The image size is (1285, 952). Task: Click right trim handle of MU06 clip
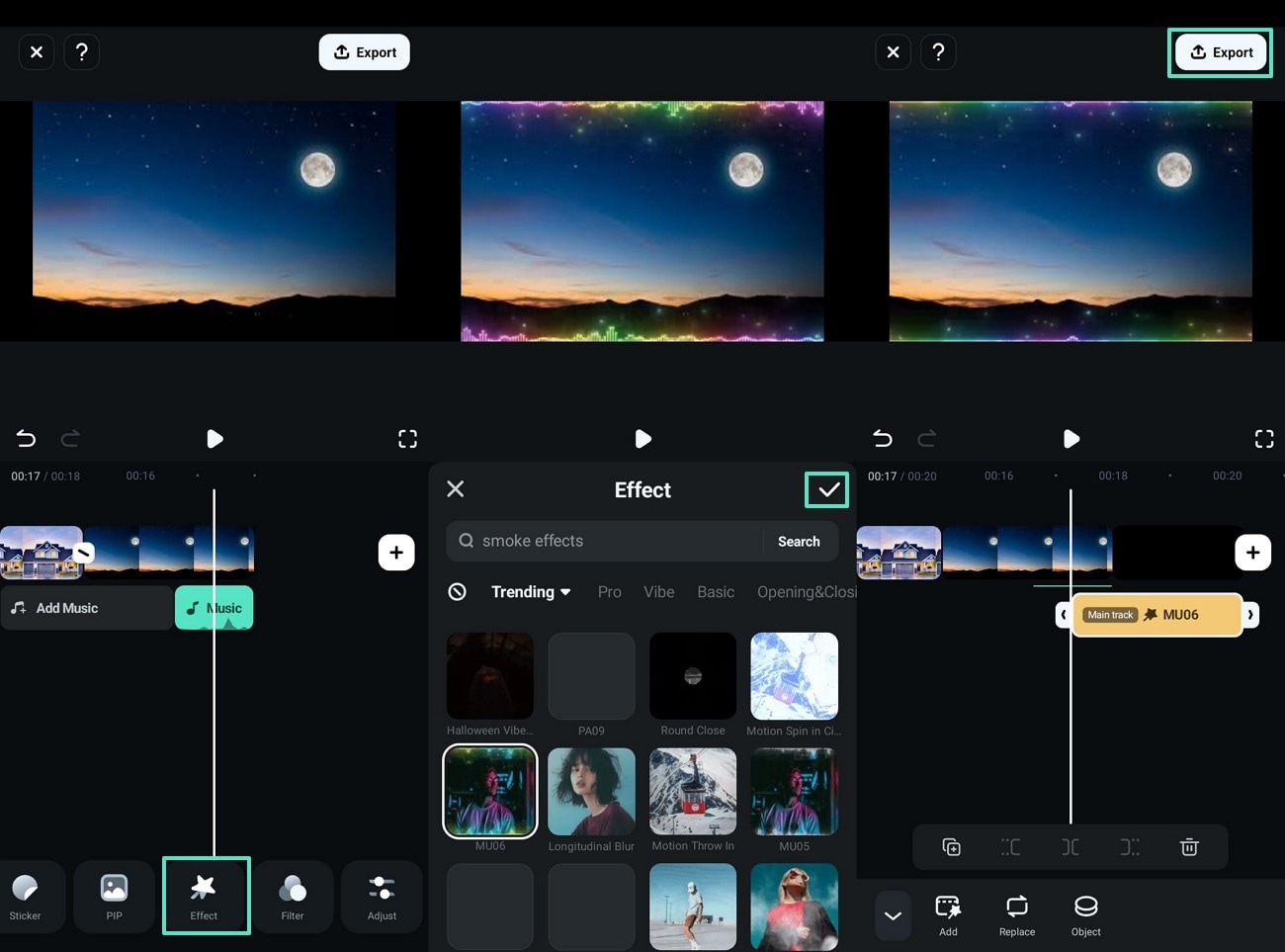[x=1250, y=615]
